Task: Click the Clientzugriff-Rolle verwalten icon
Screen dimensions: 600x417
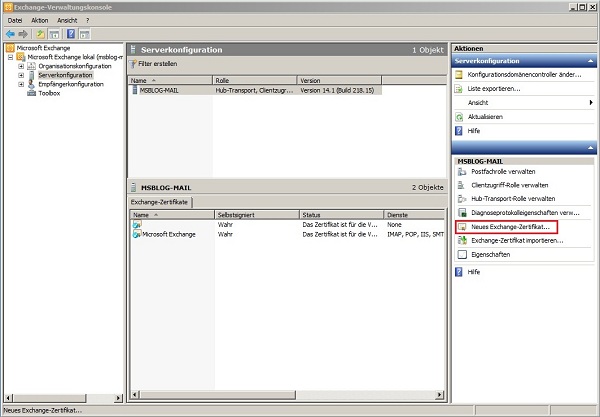Action: point(462,185)
